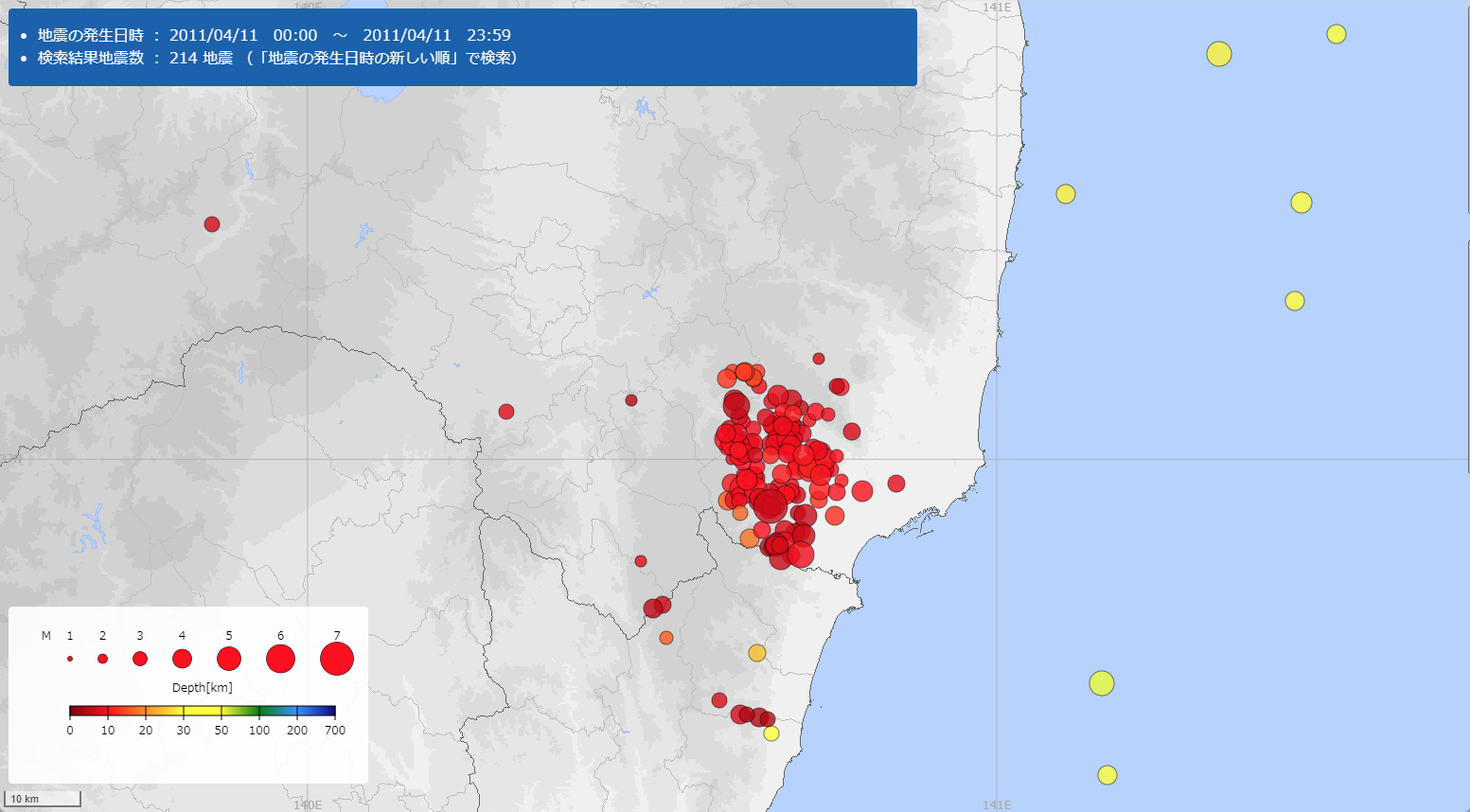Click the M2 magnitude legend circle
This screenshot has width=1470, height=812.
102,659
